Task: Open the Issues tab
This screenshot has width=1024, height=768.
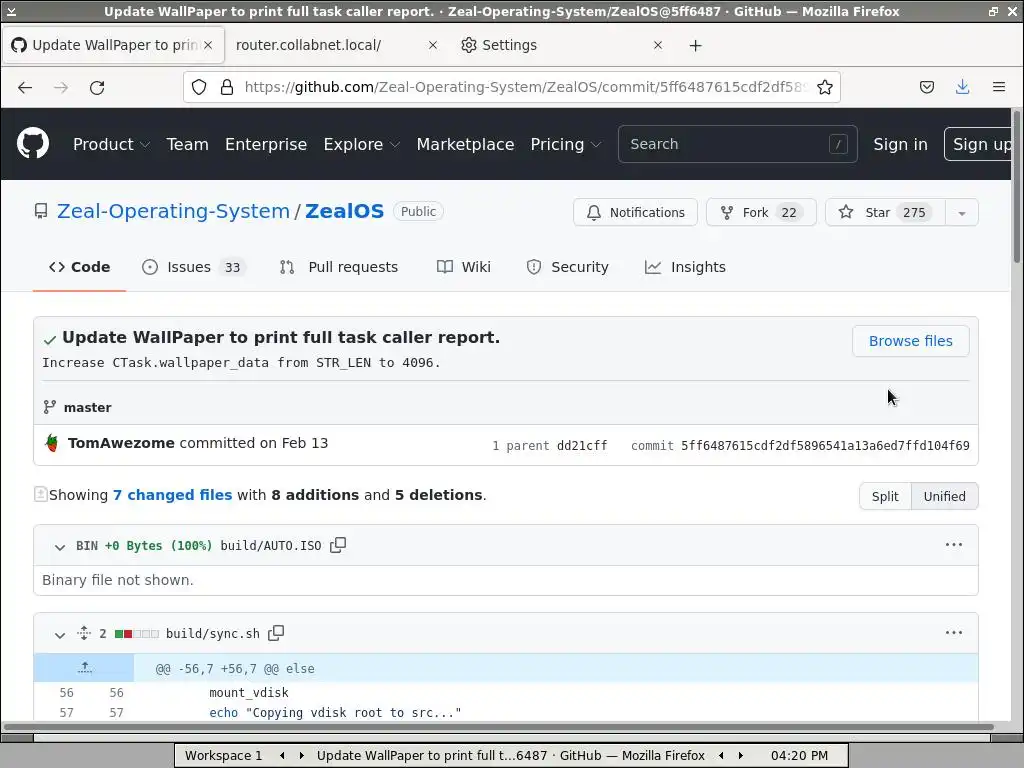Action: click(193, 267)
